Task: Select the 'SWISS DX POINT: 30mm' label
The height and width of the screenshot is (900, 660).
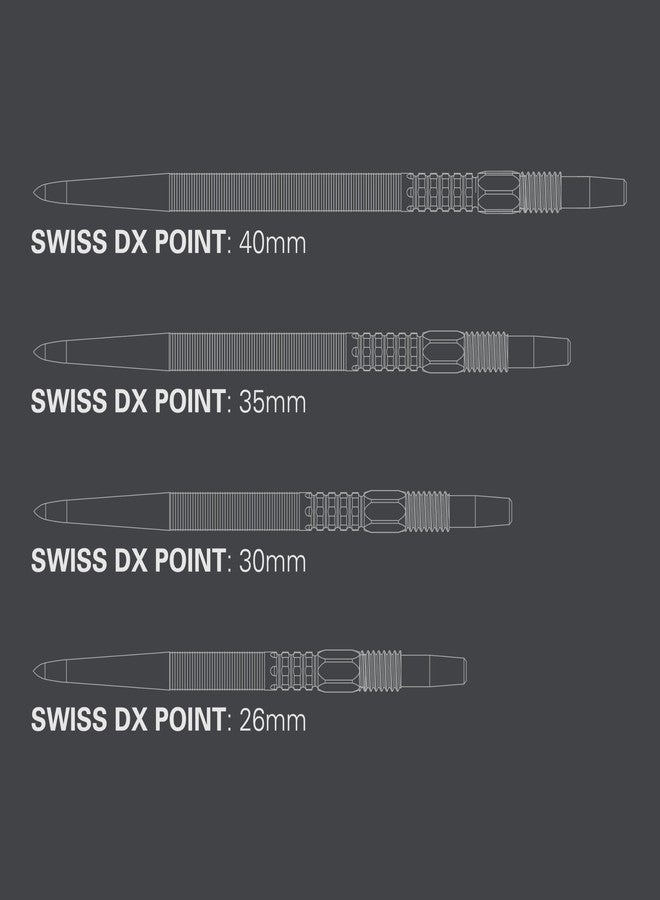Action: pyautogui.click(x=168, y=561)
